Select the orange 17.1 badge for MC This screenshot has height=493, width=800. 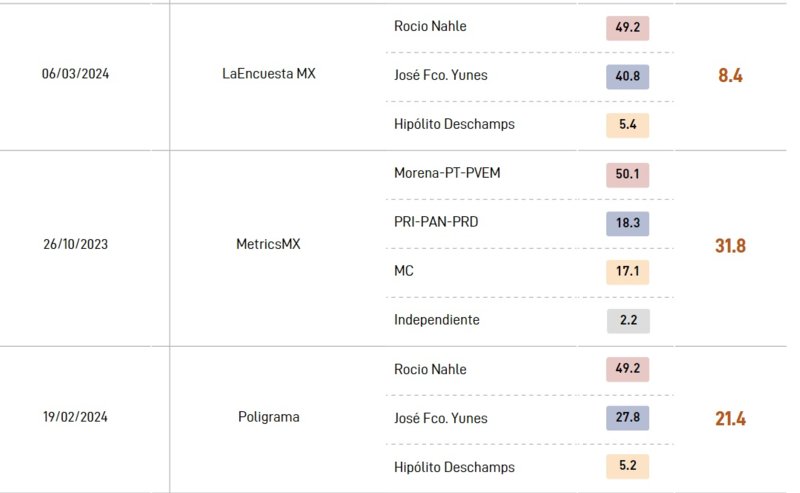pos(628,272)
